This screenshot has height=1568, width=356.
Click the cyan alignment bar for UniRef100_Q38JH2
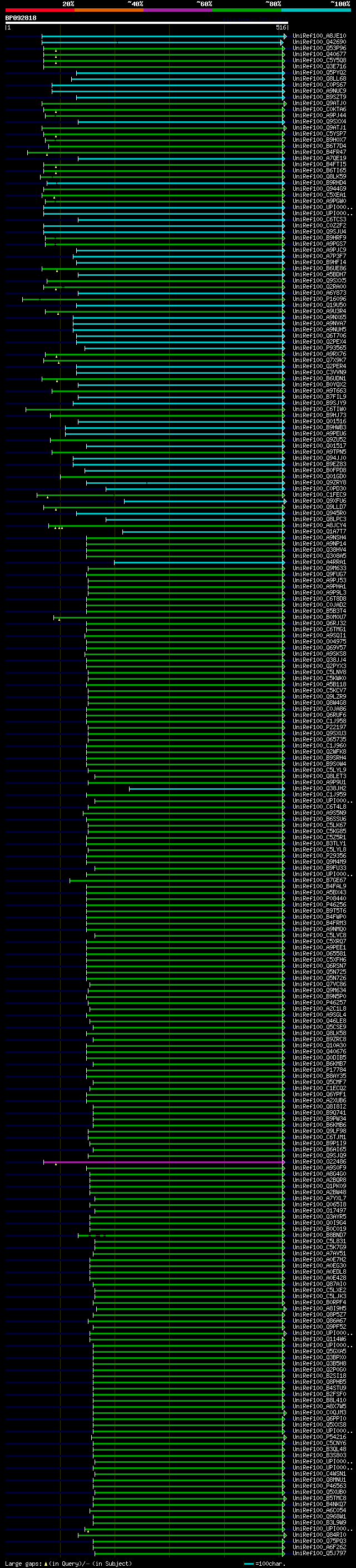coord(207,788)
